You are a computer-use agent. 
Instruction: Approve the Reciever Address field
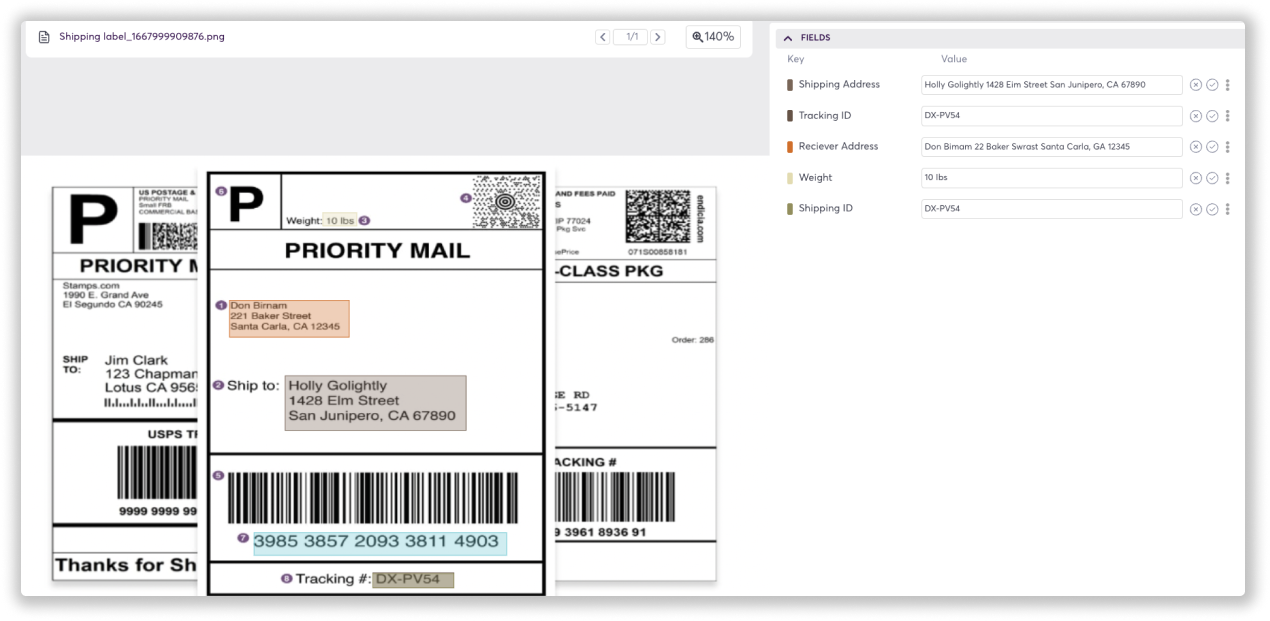coord(1211,146)
